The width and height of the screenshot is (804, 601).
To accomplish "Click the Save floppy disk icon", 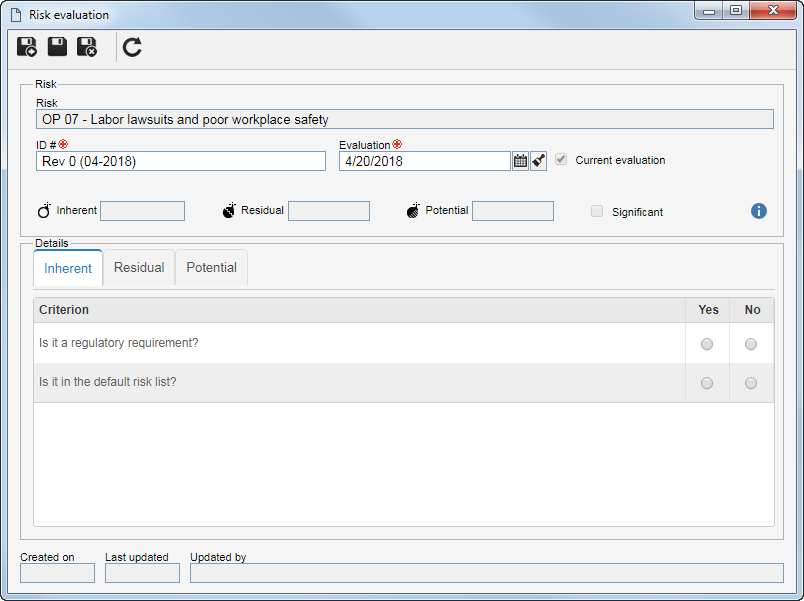I will coord(57,47).
